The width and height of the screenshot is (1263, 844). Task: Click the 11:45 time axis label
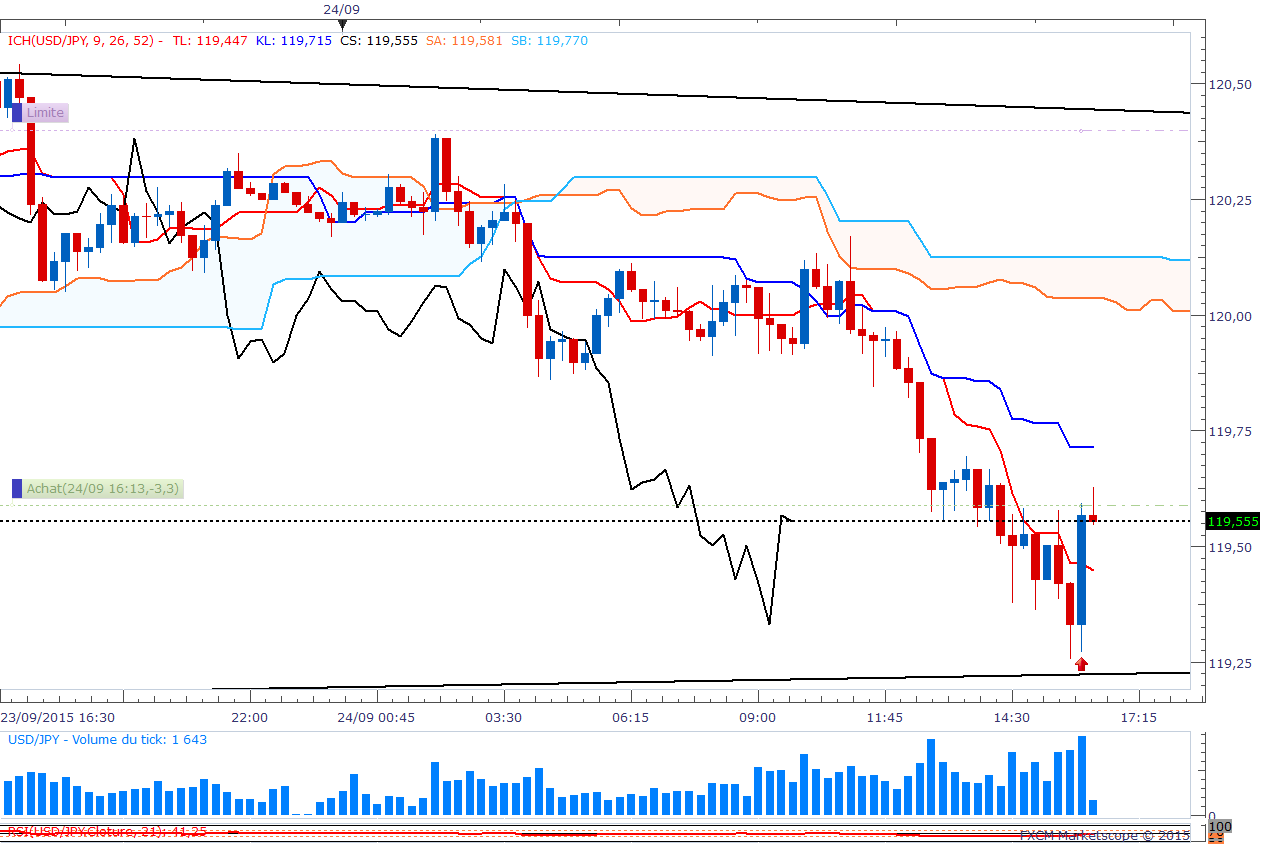[x=884, y=718]
